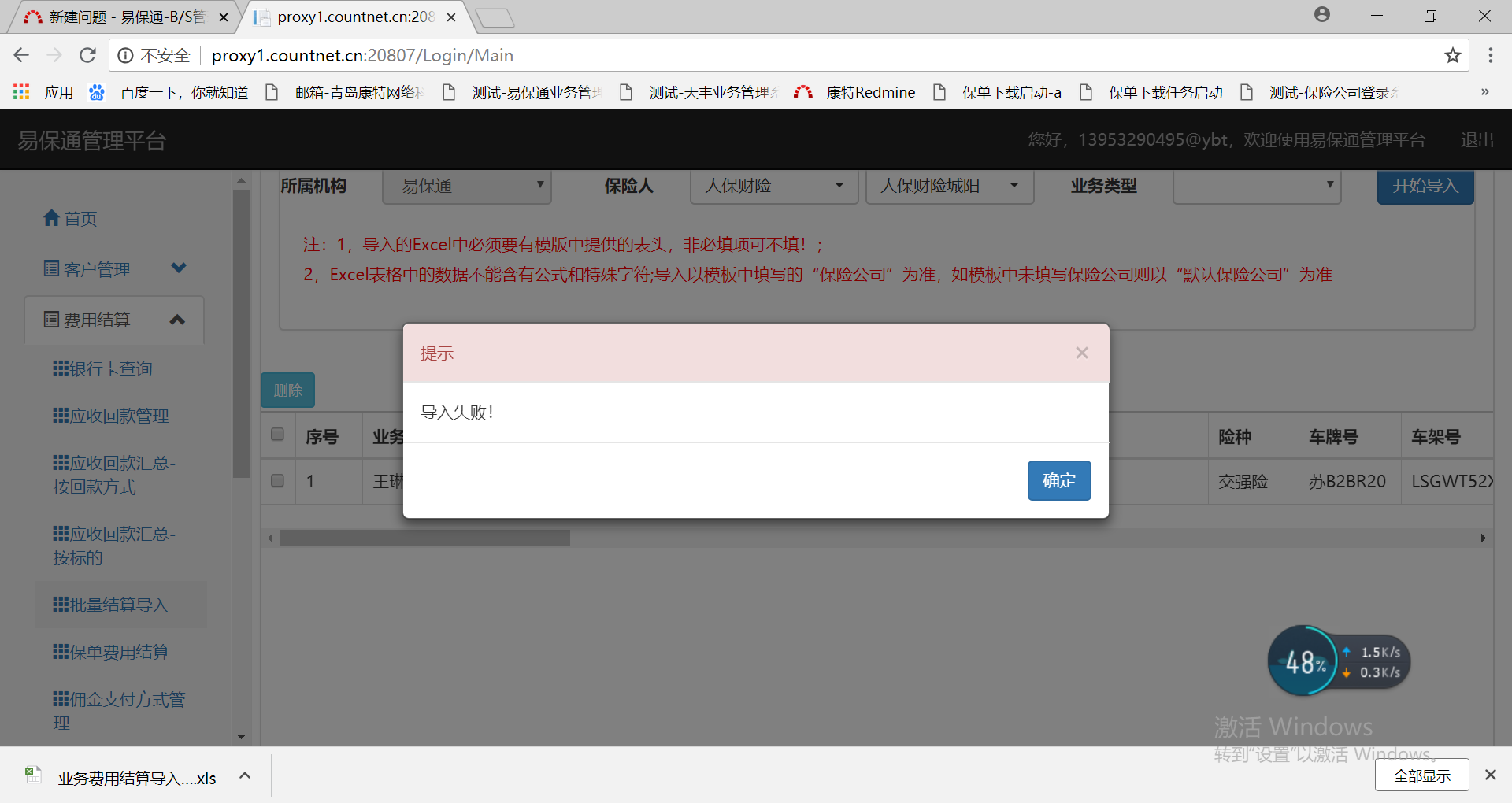Close the downloads bar
The height and width of the screenshot is (803, 1512).
pyautogui.click(x=1490, y=775)
